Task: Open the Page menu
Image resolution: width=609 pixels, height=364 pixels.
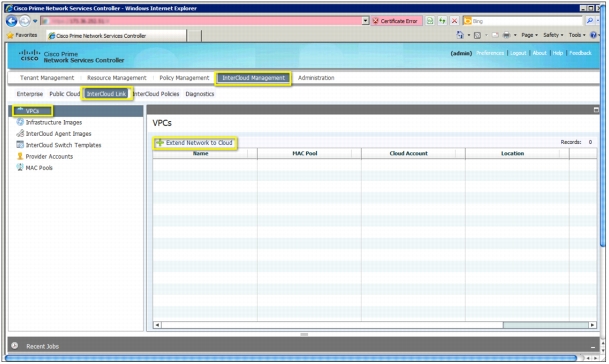Action: pyautogui.click(x=529, y=35)
